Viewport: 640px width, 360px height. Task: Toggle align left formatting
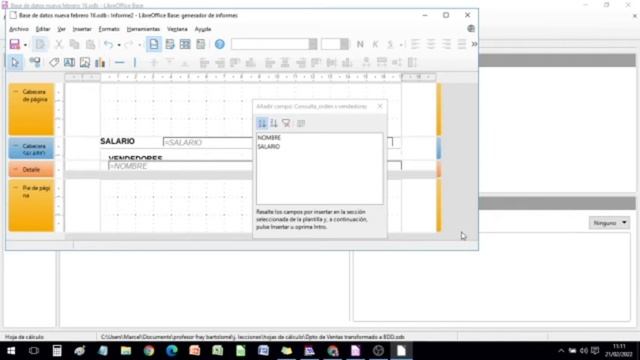(x=415, y=44)
